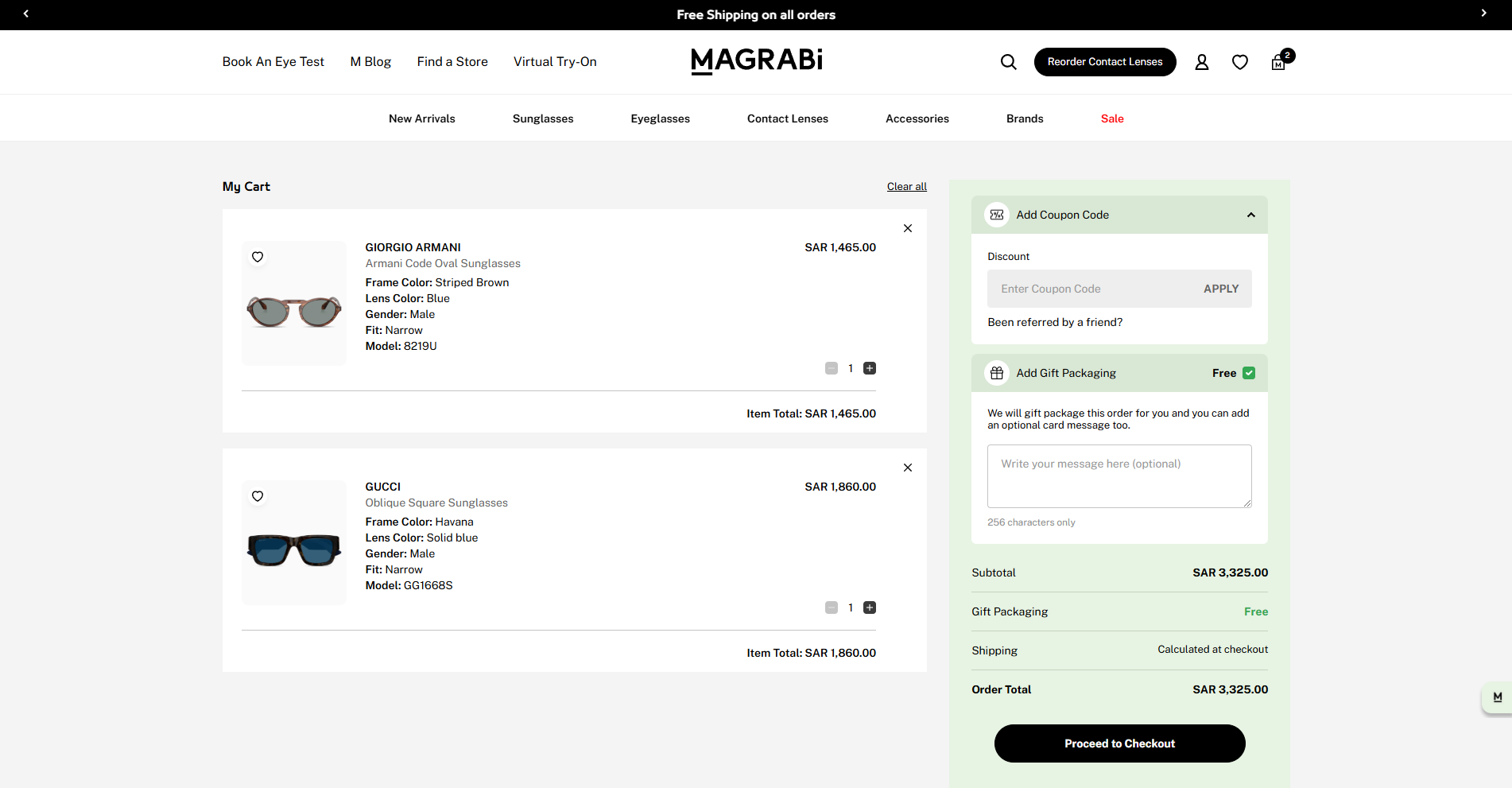Open Giorgio Armani sunglasses thumbnail
Viewport: 1512px width, 788px height.
click(x=294, y=303)
